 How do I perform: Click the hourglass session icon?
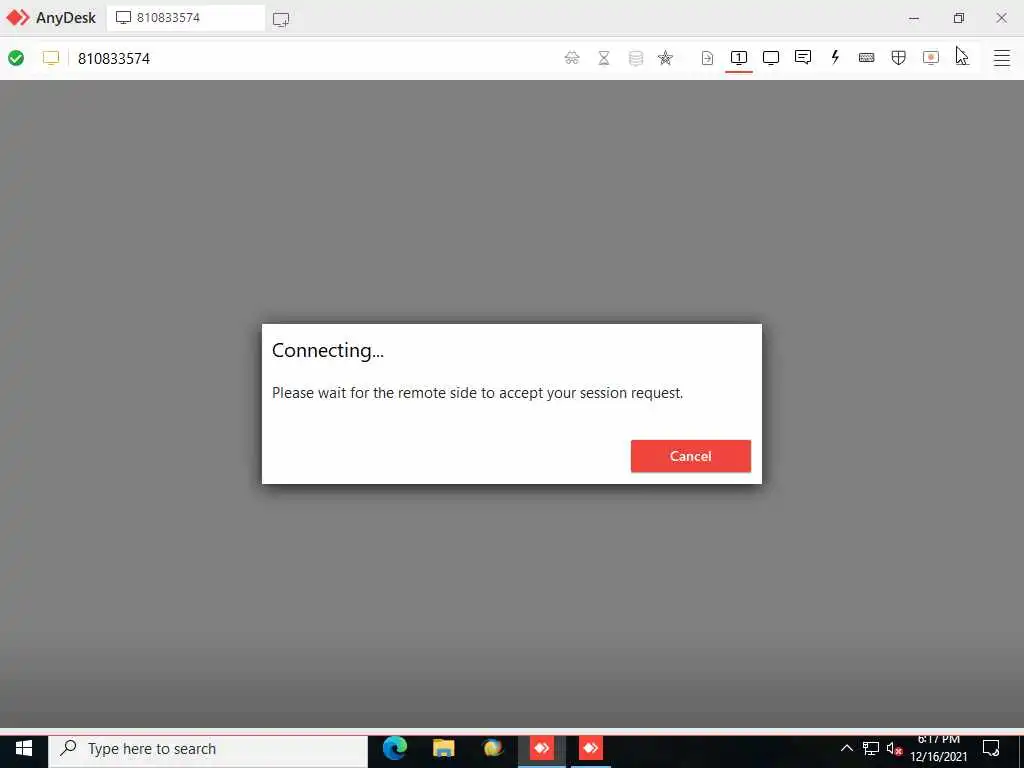coord(604,58)
